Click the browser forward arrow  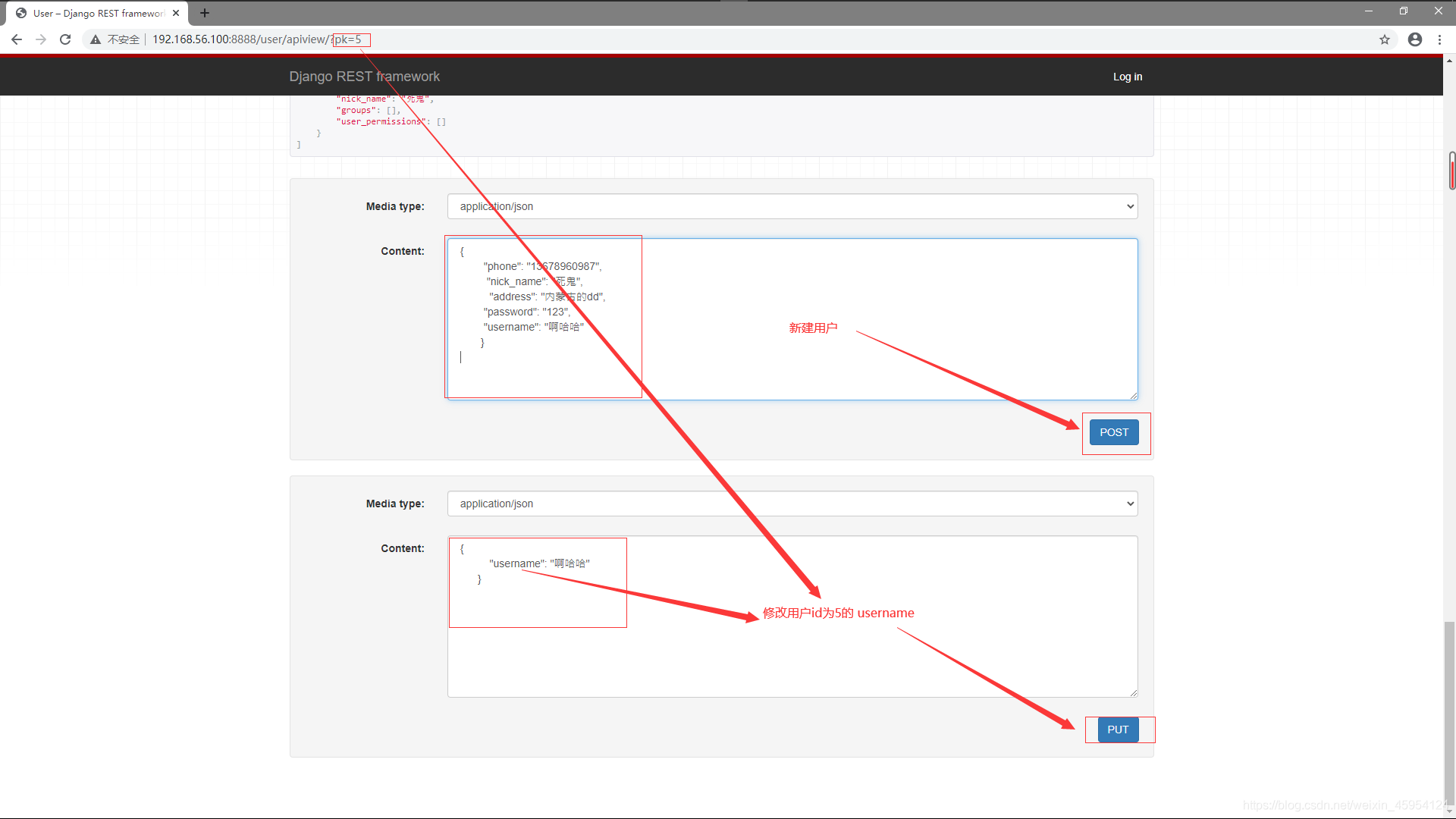pyautogui.click(x=41, y=39)
